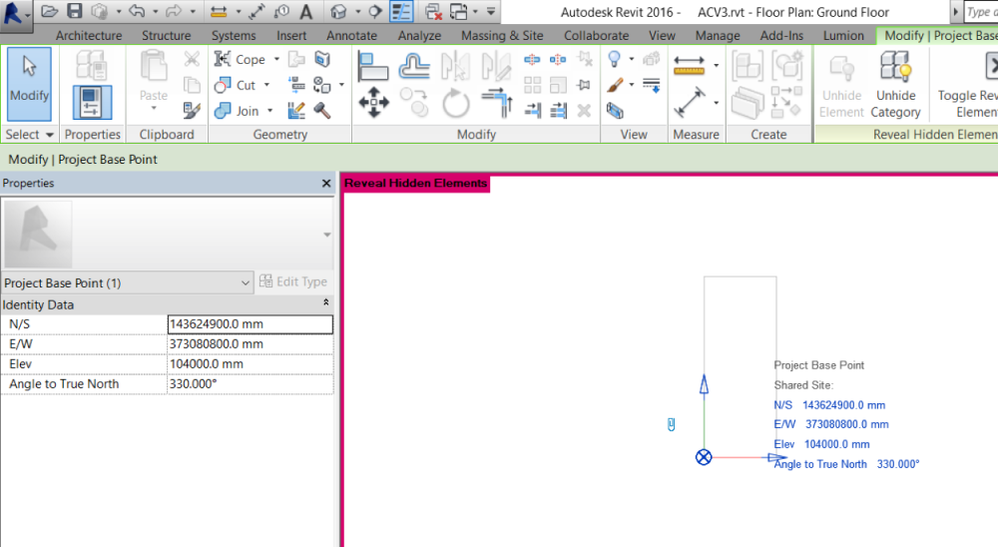Click the Demolish hammer icon
Screen dimensions: 998x547
click(x=322, y=110)
